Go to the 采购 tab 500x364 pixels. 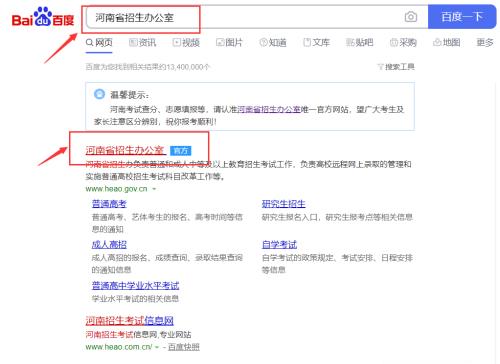(x=403, y=42)
